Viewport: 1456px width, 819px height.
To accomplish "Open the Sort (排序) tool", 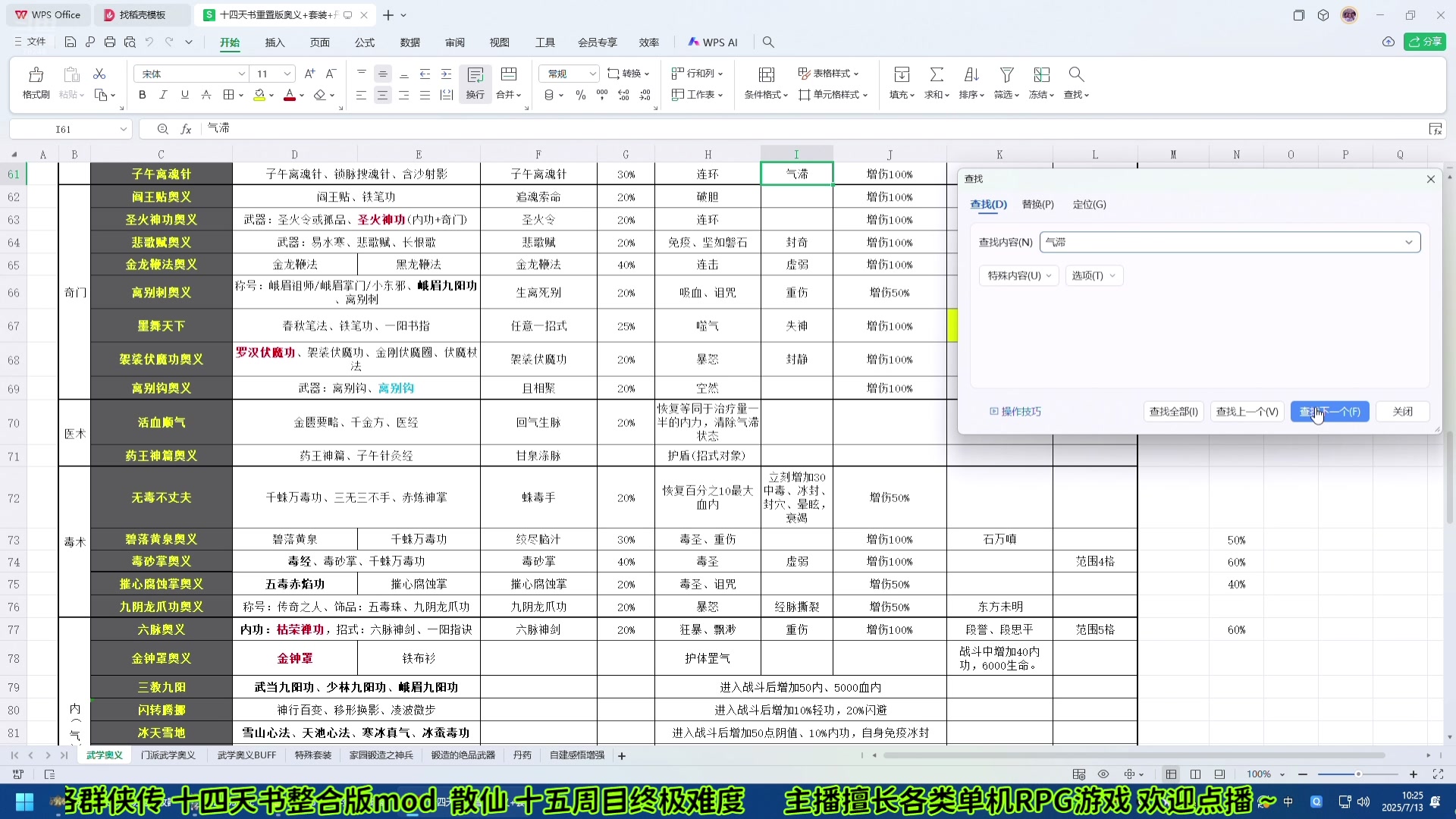I will [971, 82].
